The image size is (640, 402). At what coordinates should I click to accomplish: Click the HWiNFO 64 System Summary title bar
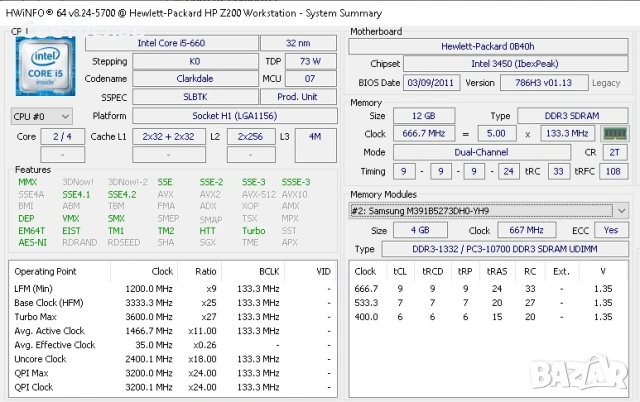[320, 13]
